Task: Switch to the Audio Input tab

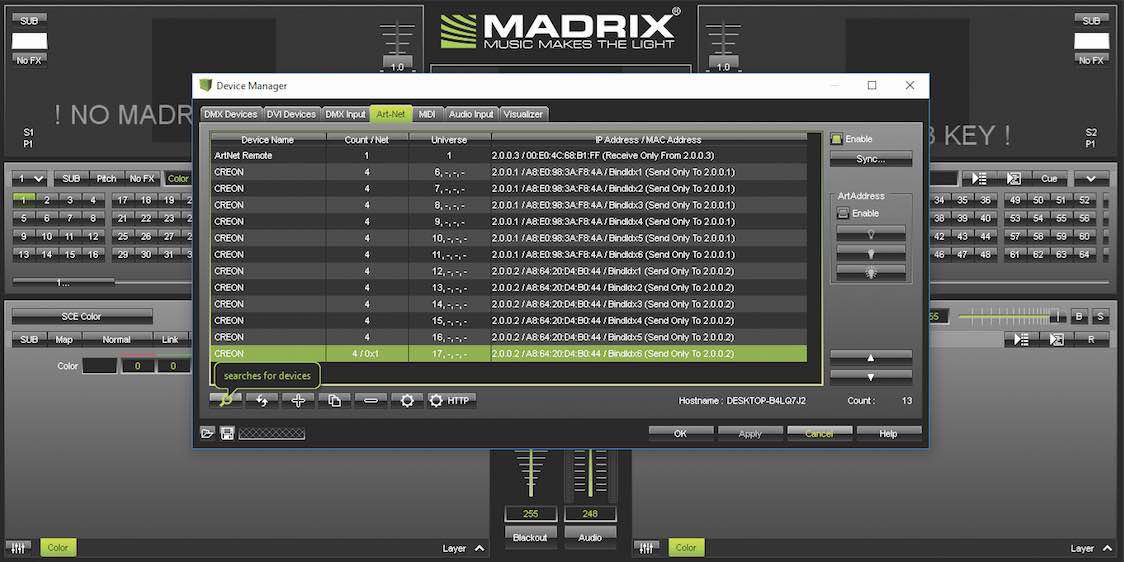Action: pyautogui.click(x=471, y=114)
